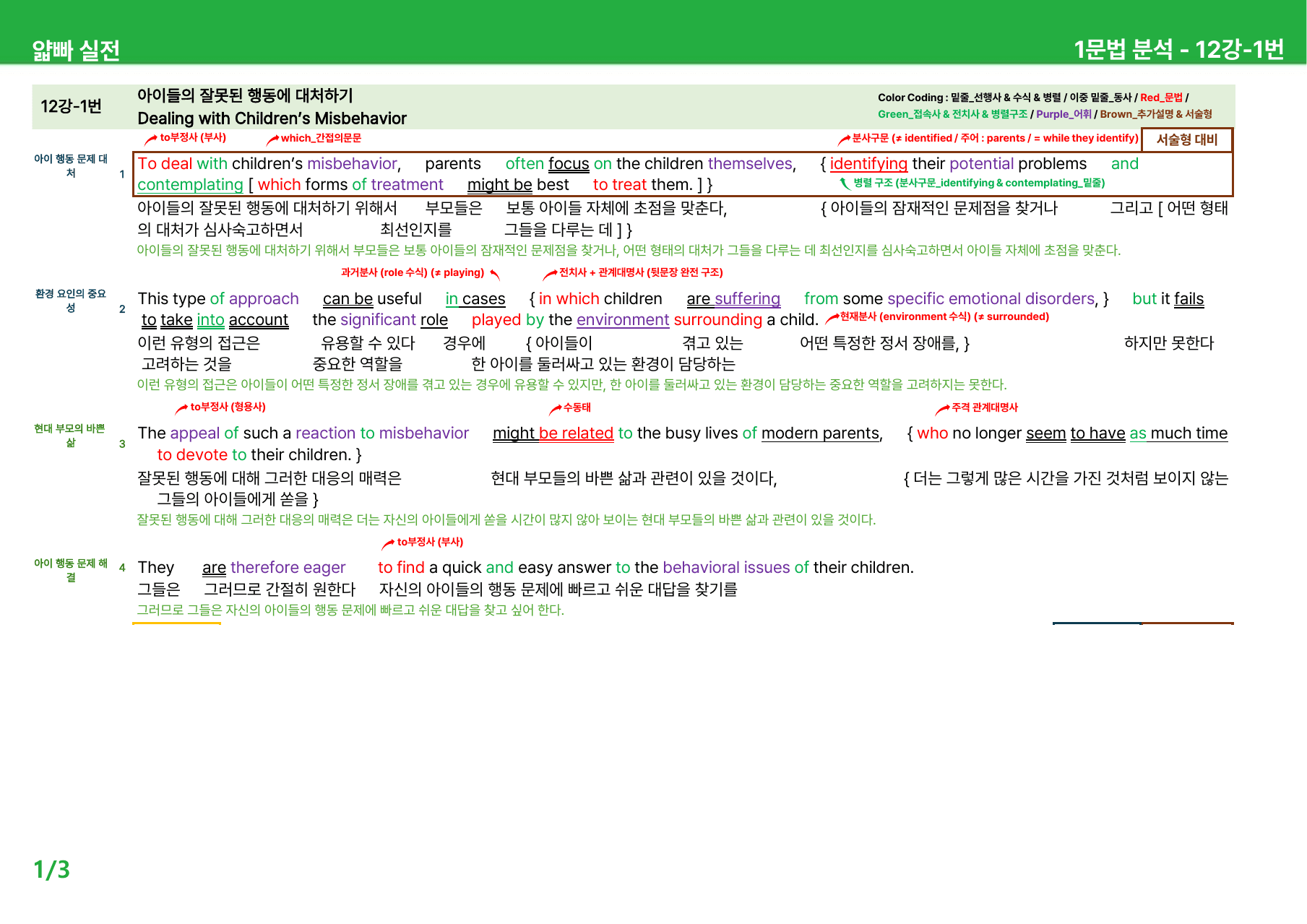This screenshot has width=1307, height=924.
Task: Click the annotation '전치사 + 관계대명사 (뒷문장 완전 구조)'
Action: point(641,272)
